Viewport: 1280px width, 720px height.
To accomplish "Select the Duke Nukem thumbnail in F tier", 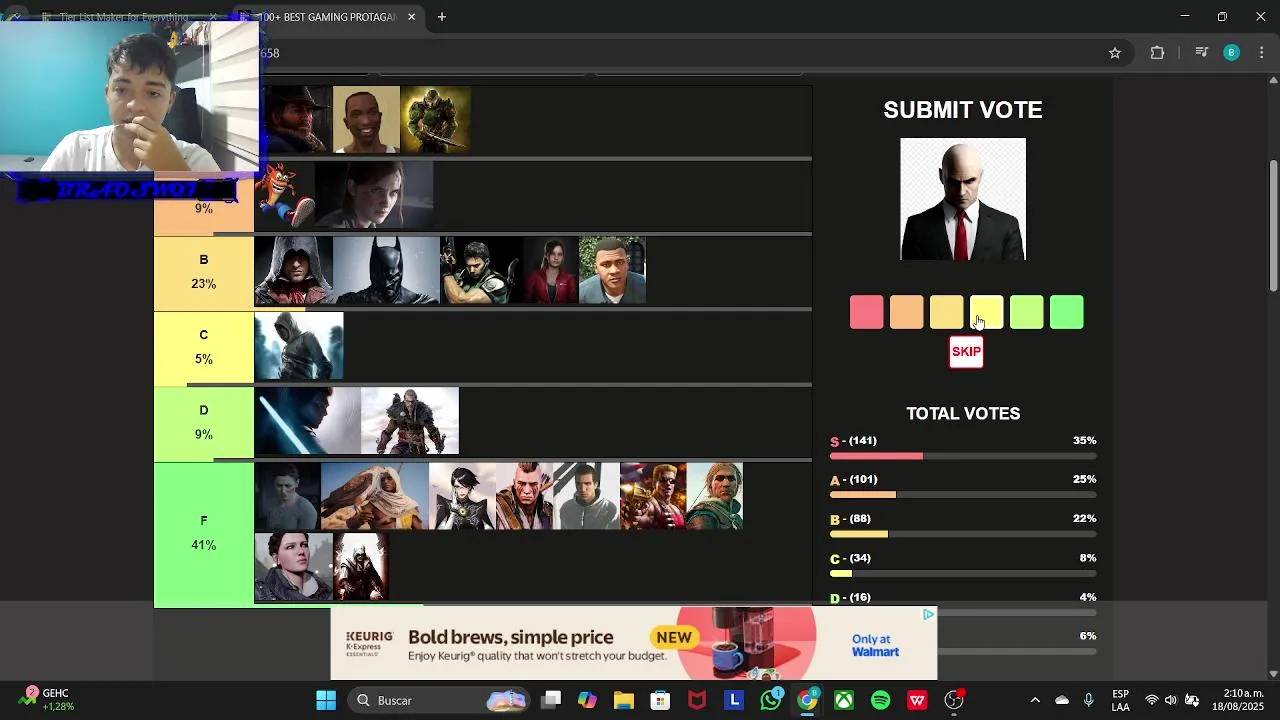I will coord(653,496).
